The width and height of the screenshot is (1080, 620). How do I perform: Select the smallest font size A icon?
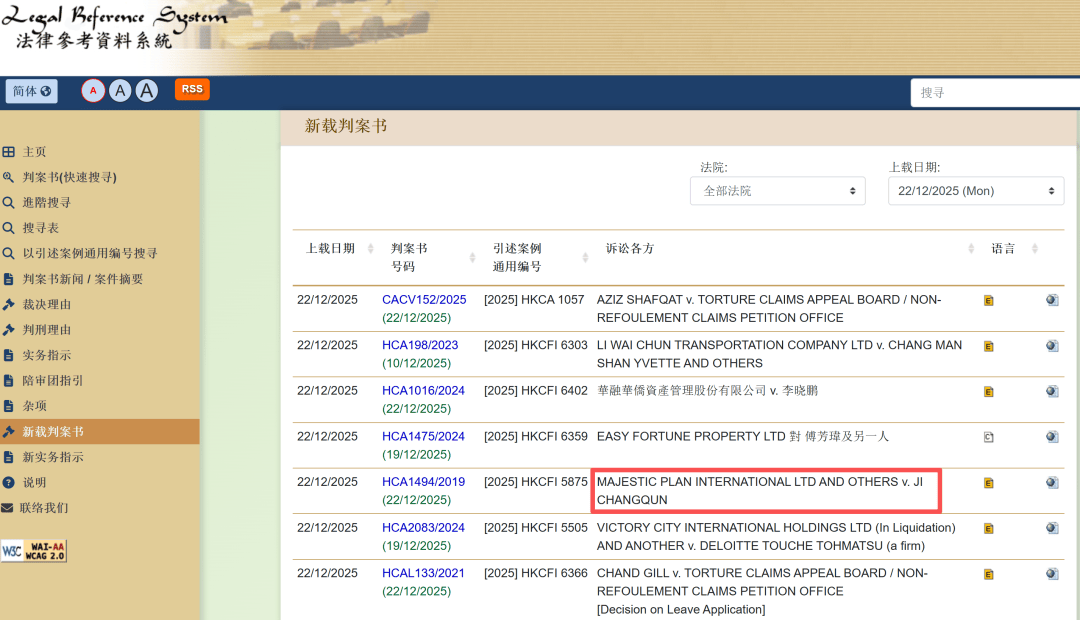92,89
